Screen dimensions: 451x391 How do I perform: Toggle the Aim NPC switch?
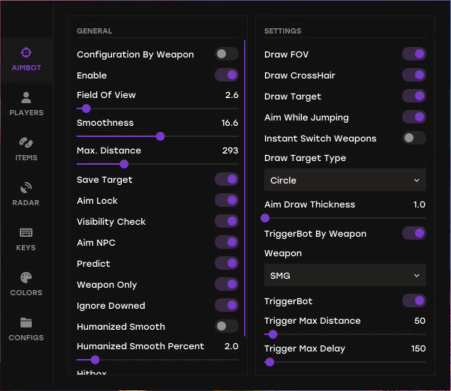[x=227, y=242]
